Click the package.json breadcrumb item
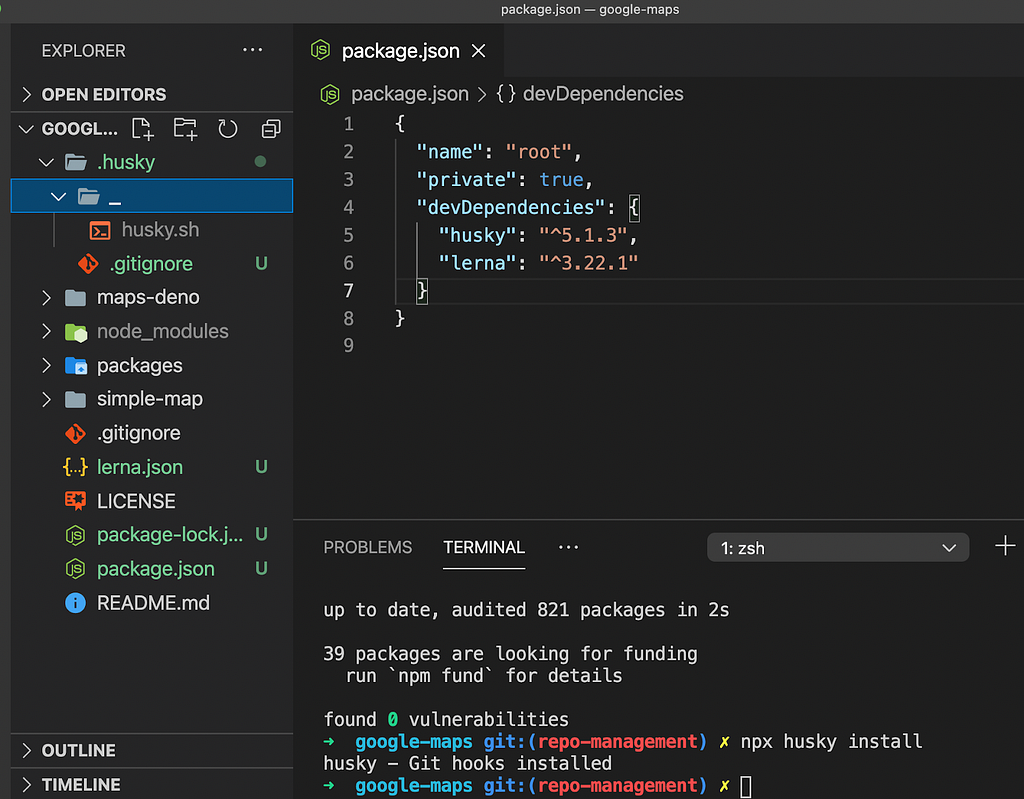 click(x=409, y=94)
